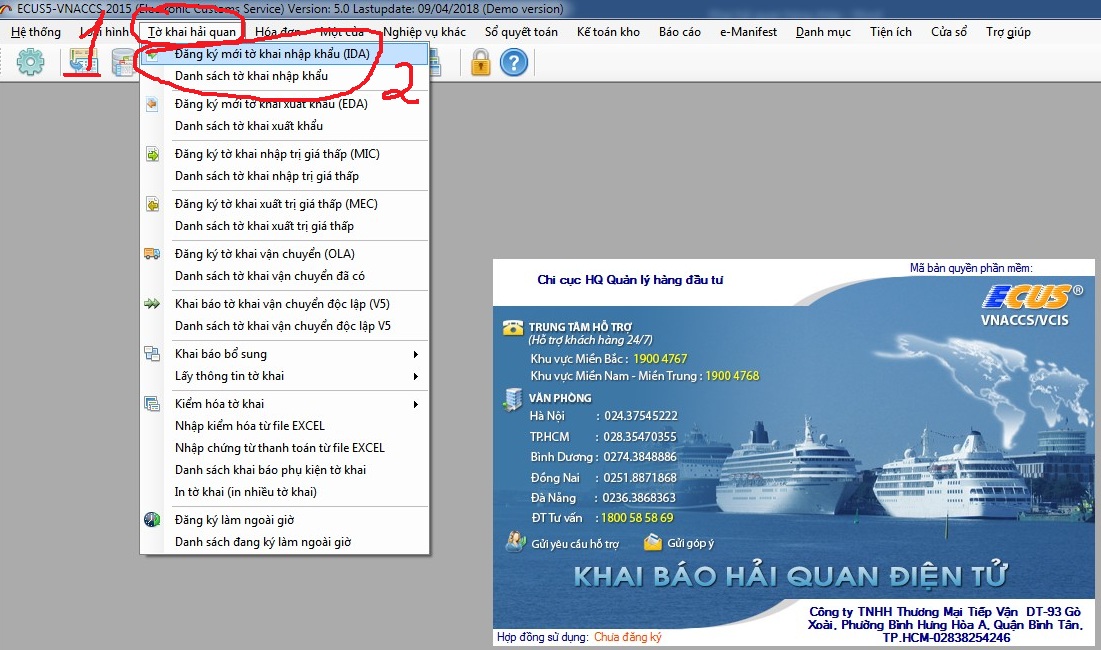Select the icon next to Kiểm hóa tờ khai
The width and height of the screenshot is (1101, 650).
coord(154,402)
